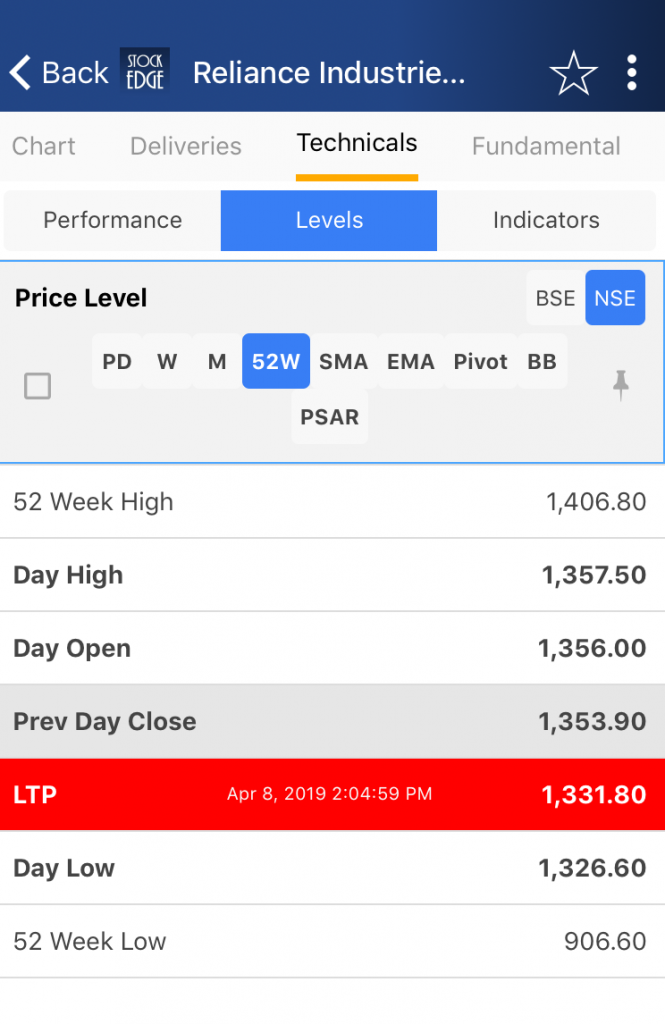Open the three-dot overflow menu
665x1024 pixels.
click(x=631, y=73)
